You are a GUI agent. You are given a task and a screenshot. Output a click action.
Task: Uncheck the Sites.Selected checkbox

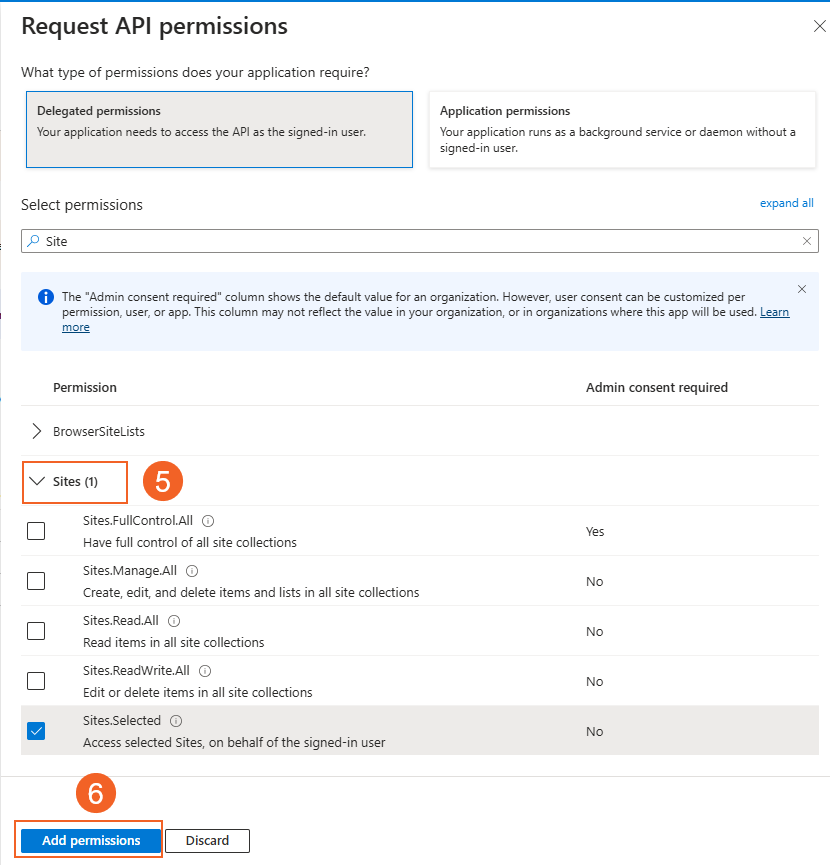36,731
